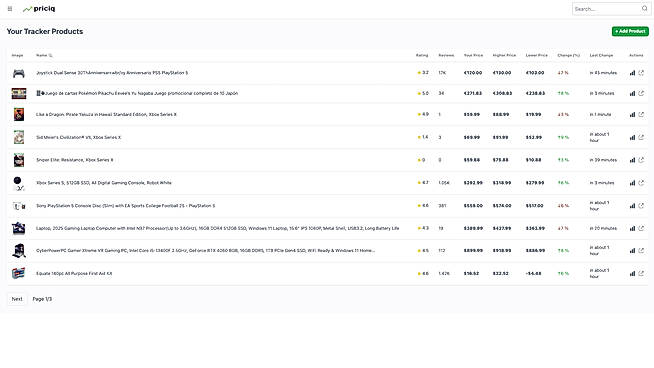Sort table by Name column header
654x368 pixels.
44,55
